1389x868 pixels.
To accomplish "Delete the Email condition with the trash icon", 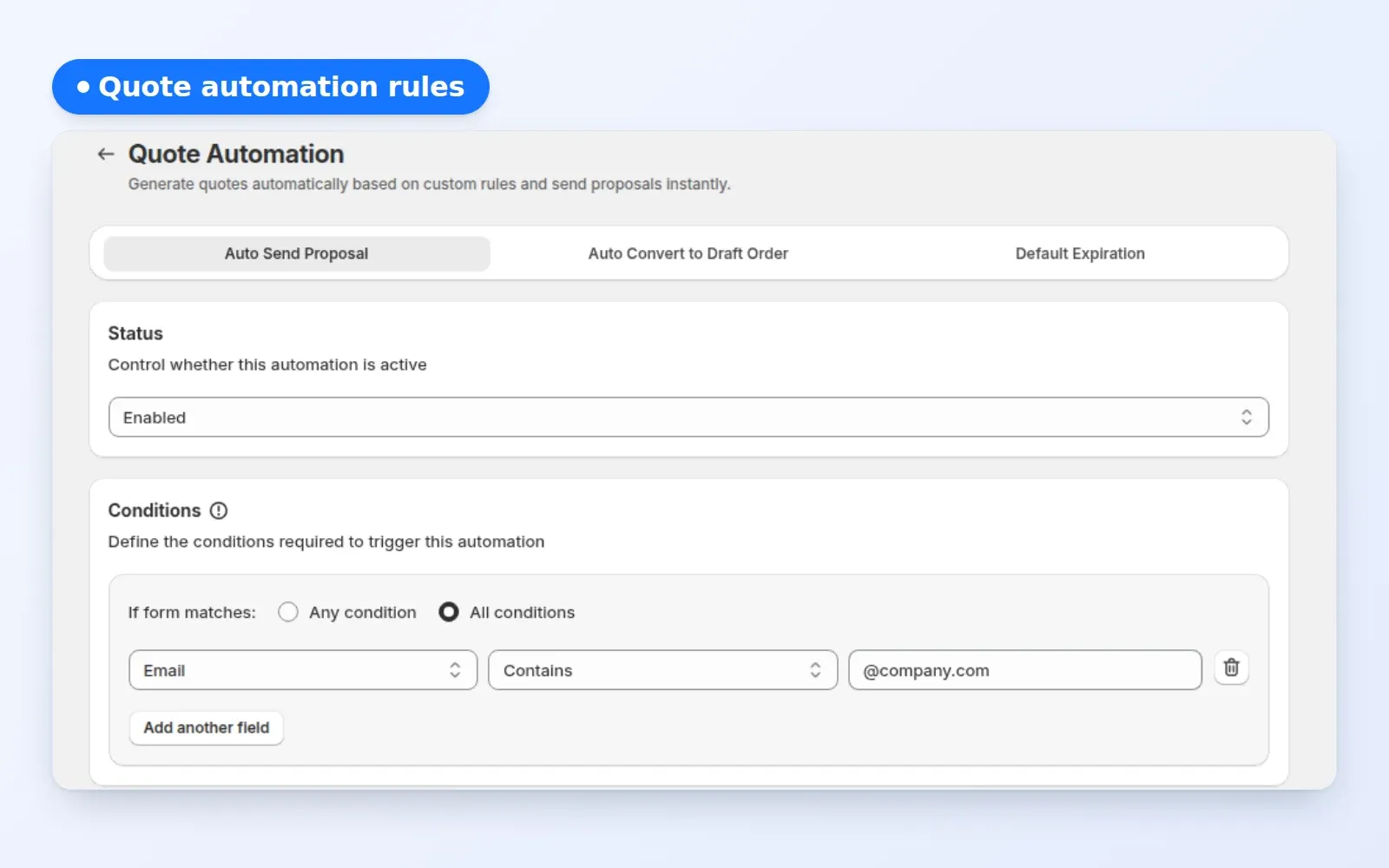I will pyautogui.click(x=1231, y=667).
